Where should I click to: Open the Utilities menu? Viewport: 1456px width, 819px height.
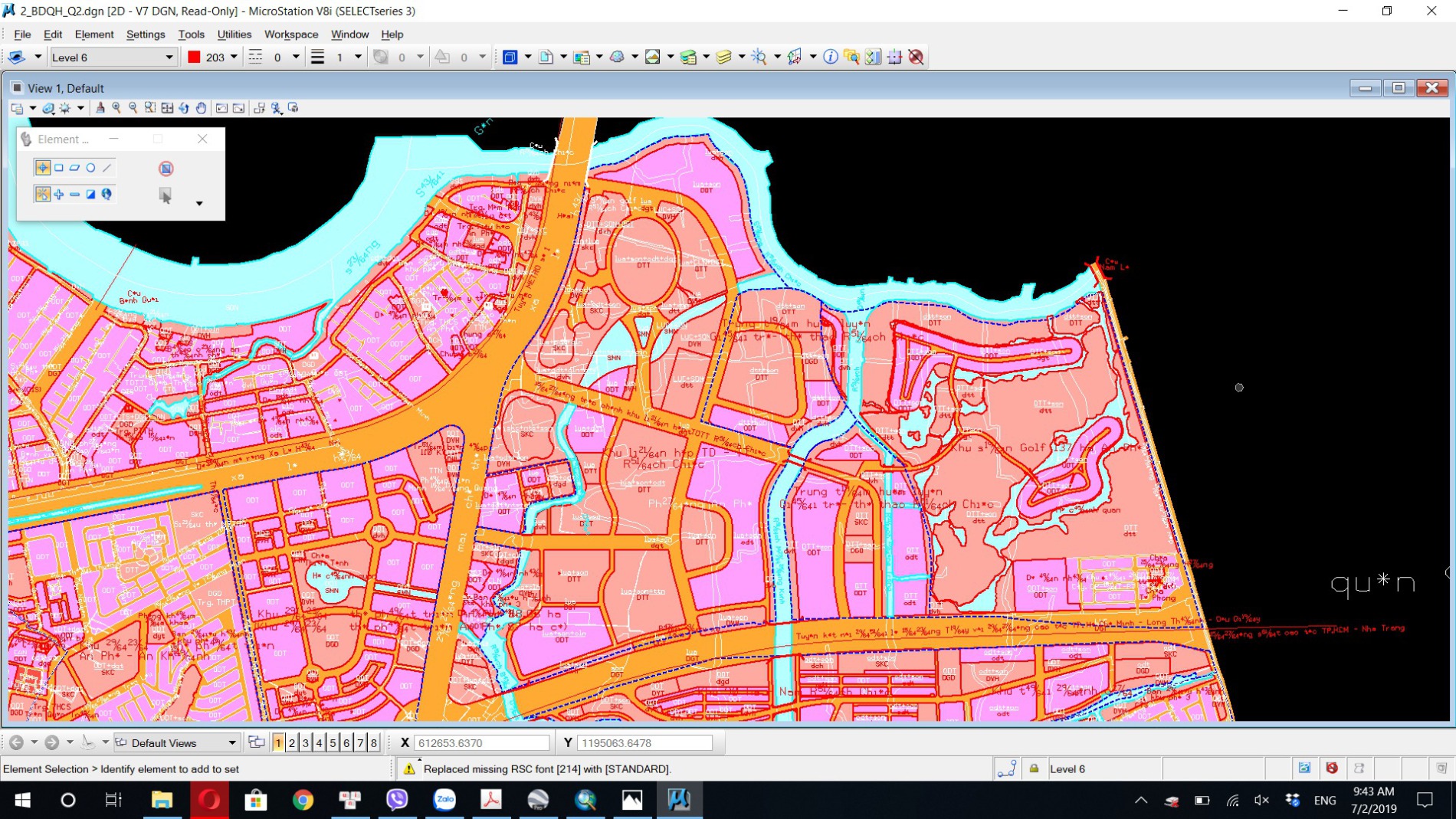(x=234, y=34)
